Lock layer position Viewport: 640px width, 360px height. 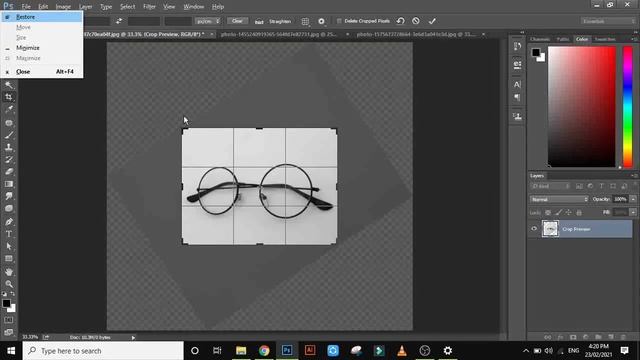click(x=568, y=212)
